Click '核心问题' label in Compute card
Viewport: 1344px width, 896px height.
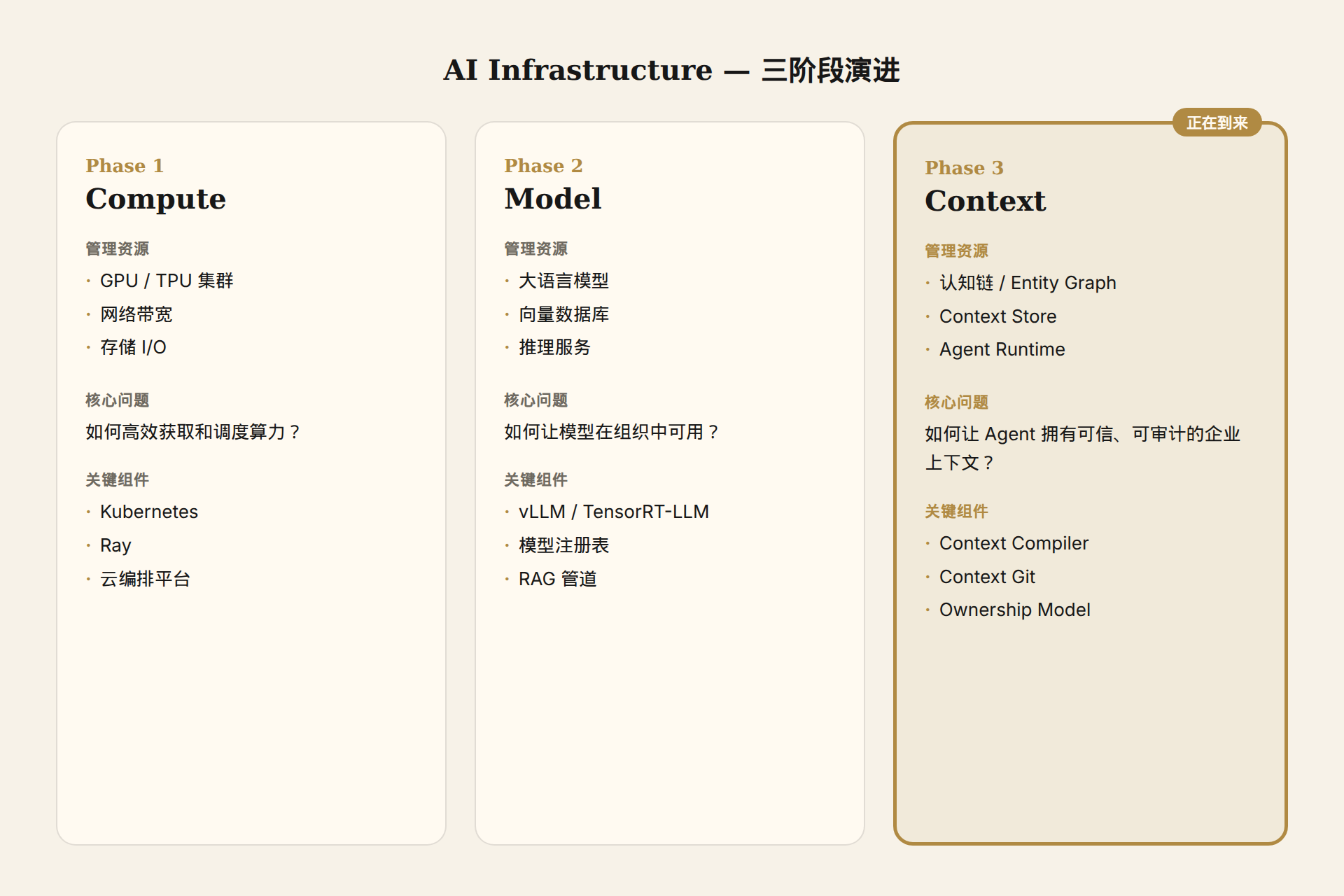click(117, 400)
